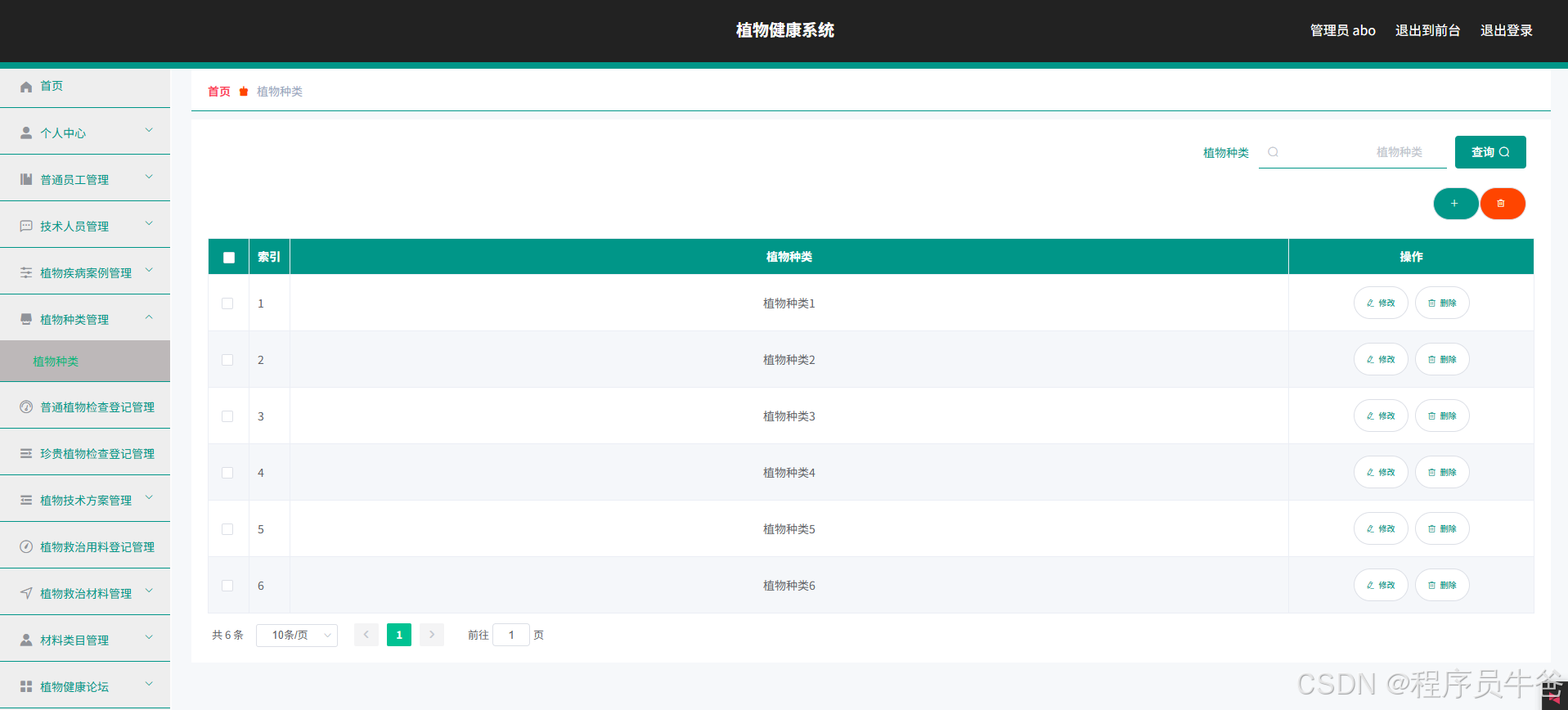This screenshot has height=710, width=1568.
Task: Click the next page arrow in pagination
Action: coord(432,635)
